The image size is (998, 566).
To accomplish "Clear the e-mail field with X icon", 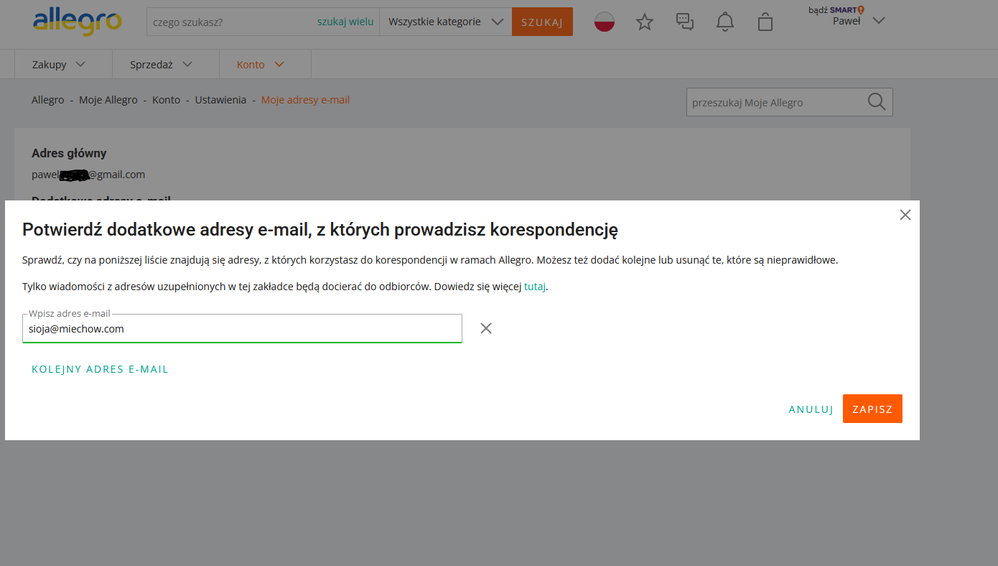I will click(x=486, y=328).
